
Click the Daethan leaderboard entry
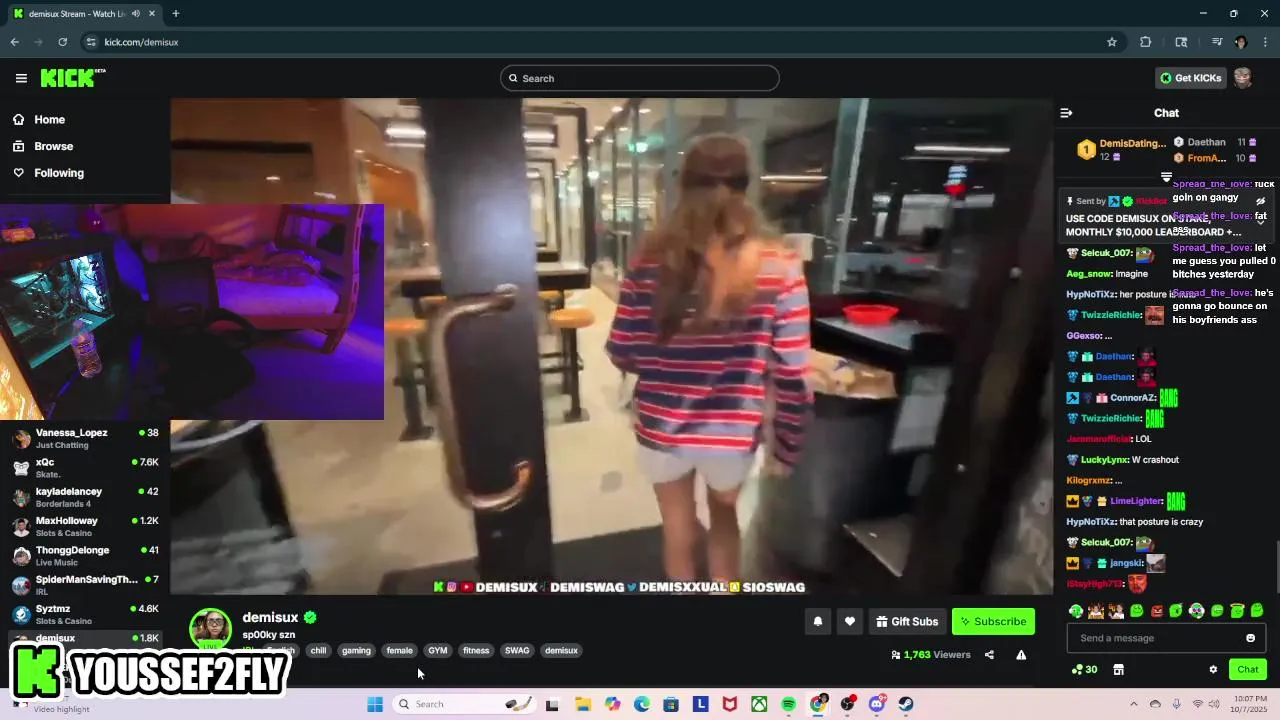click(x=1216, y=142)
